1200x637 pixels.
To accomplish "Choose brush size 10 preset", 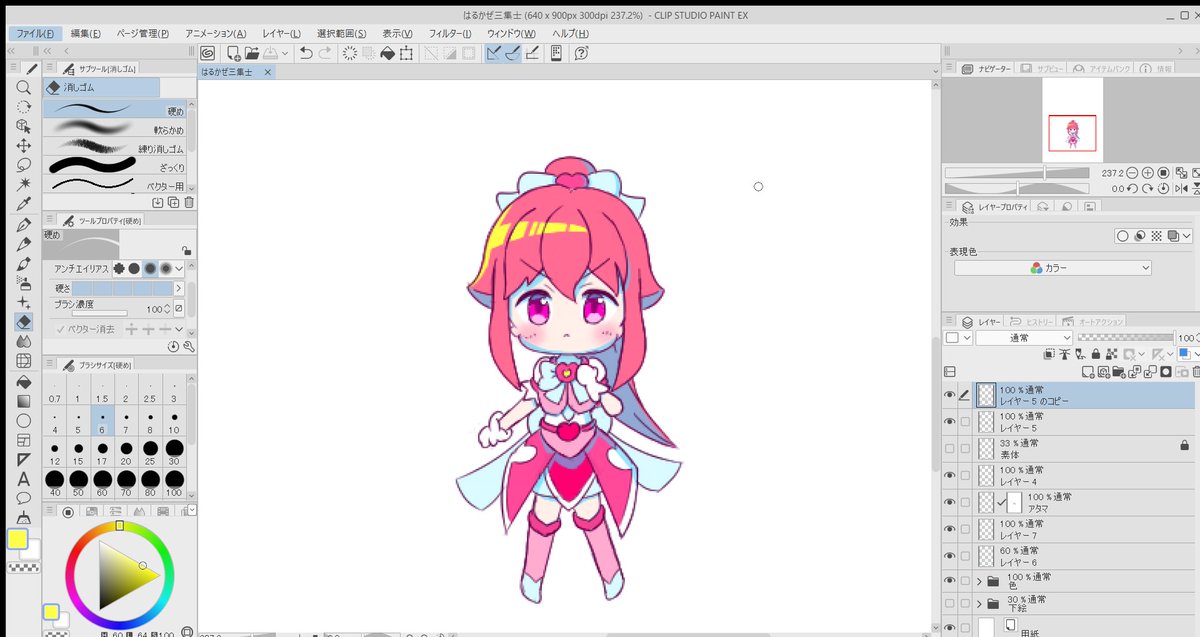I will [173, 420].
